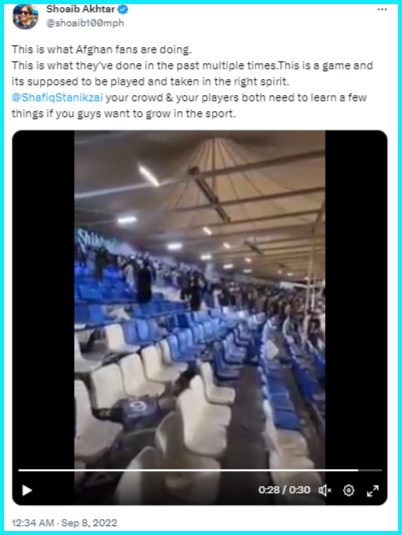402x535 pixels.
Task: Click Shoaib Akhtar's profile picture
Action: [25, 16]
